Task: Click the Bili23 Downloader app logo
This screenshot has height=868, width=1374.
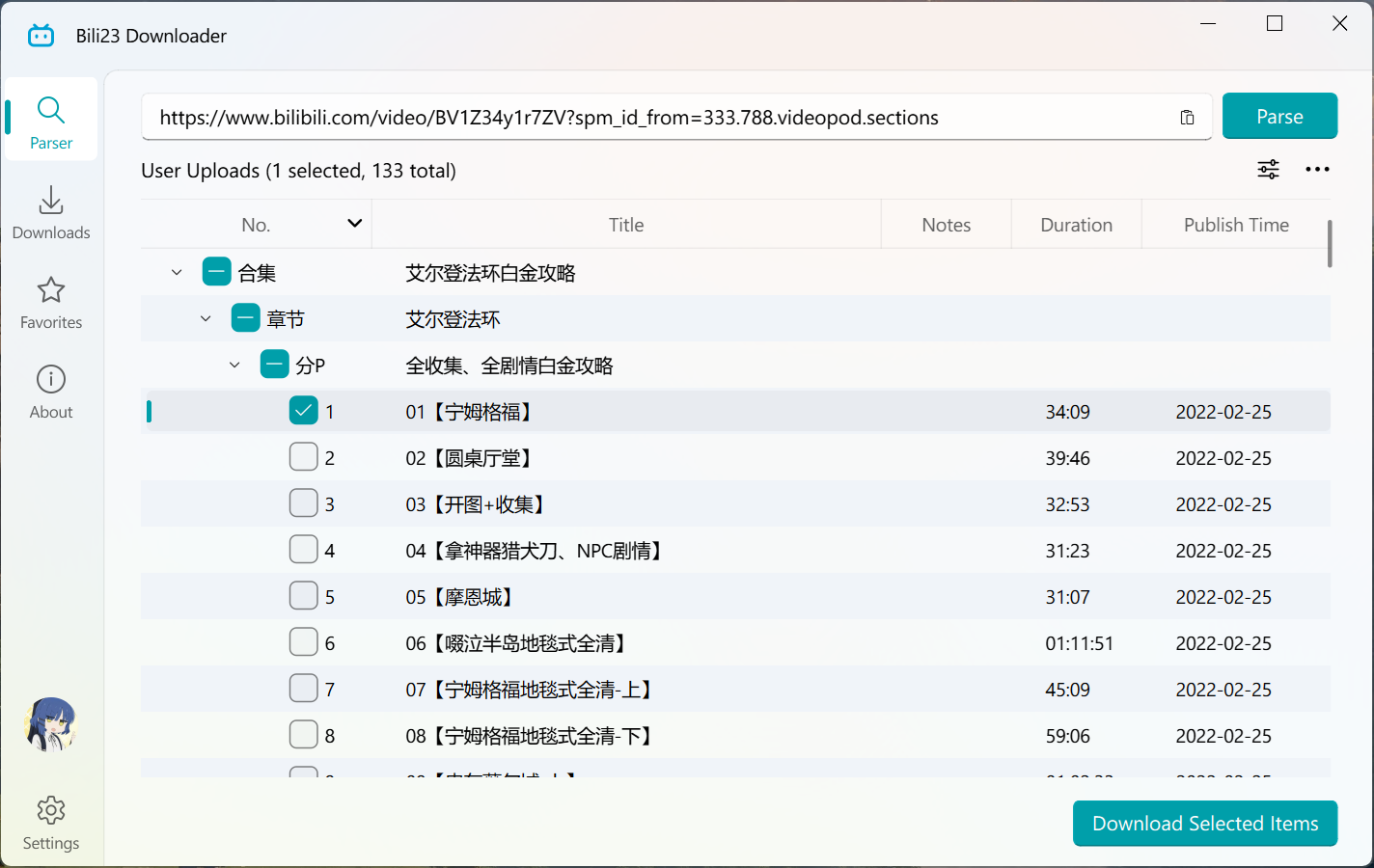Action: pos(41,36)
